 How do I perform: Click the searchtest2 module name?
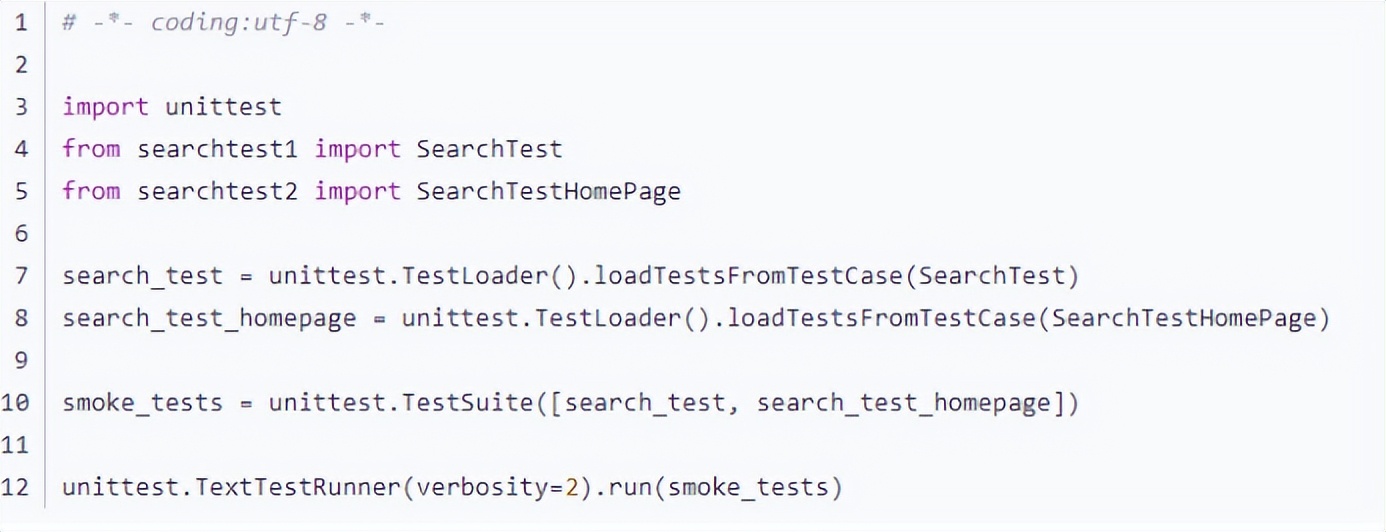pyautogui.click(x=217, y=191)
